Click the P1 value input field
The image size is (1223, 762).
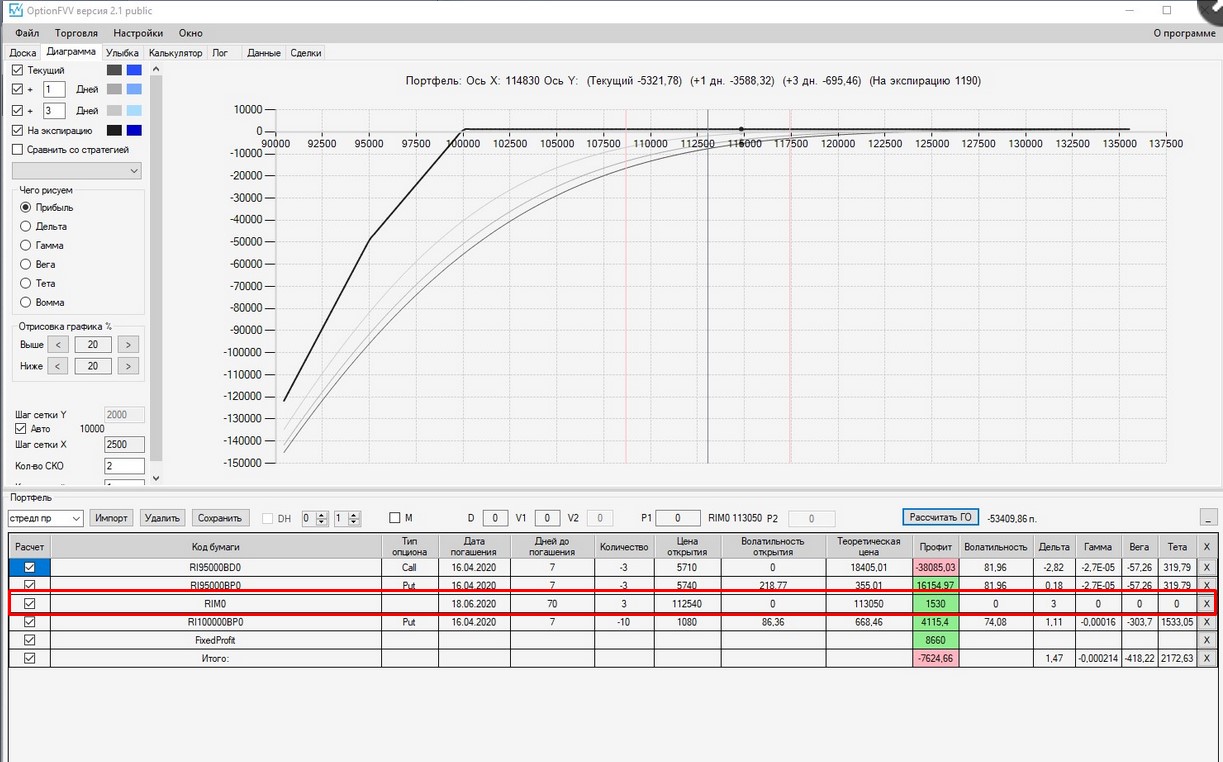tap(680, 518)
